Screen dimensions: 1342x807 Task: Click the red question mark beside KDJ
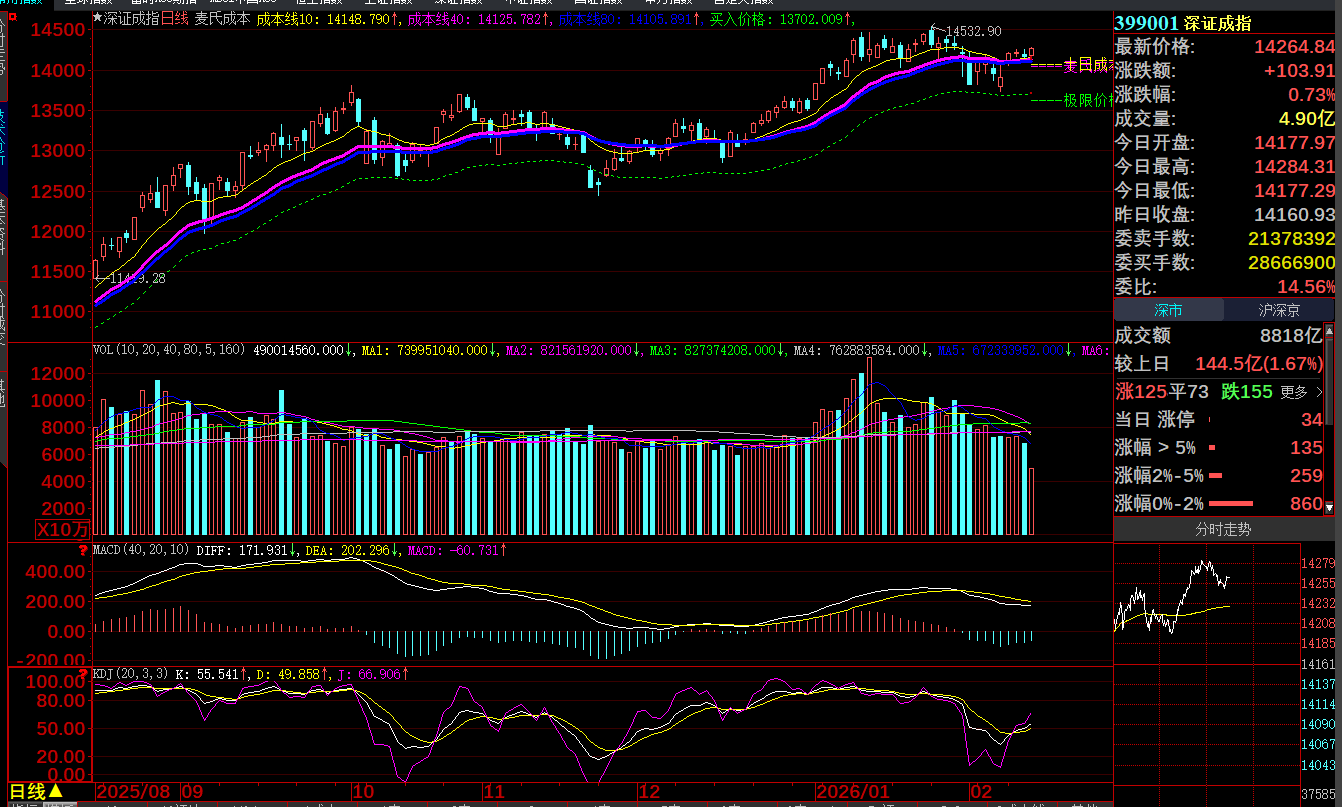[83, 674]
